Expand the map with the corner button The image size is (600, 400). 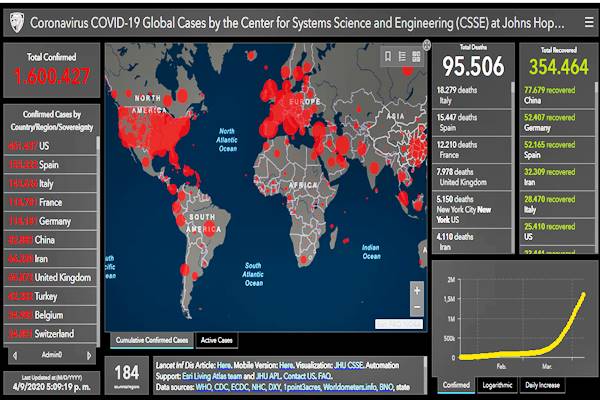[426, 45]
